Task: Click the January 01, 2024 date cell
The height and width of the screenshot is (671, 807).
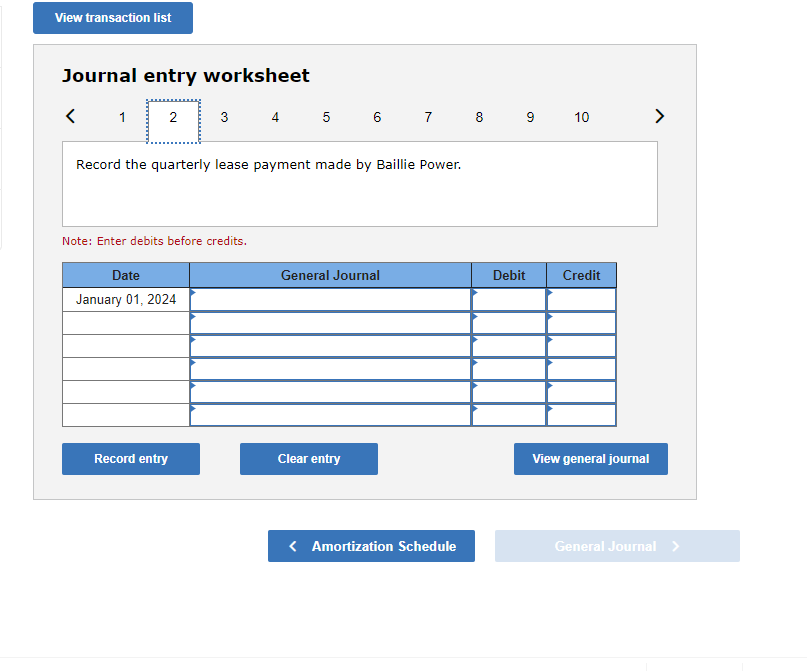Action: pos(125,299)
